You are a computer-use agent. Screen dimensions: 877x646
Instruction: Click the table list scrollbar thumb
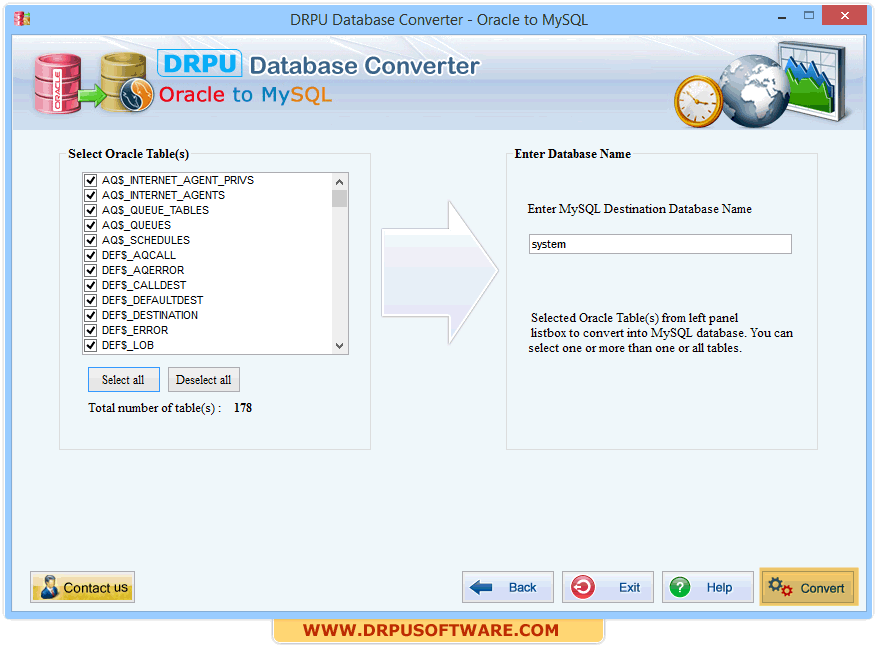point(340,198)
